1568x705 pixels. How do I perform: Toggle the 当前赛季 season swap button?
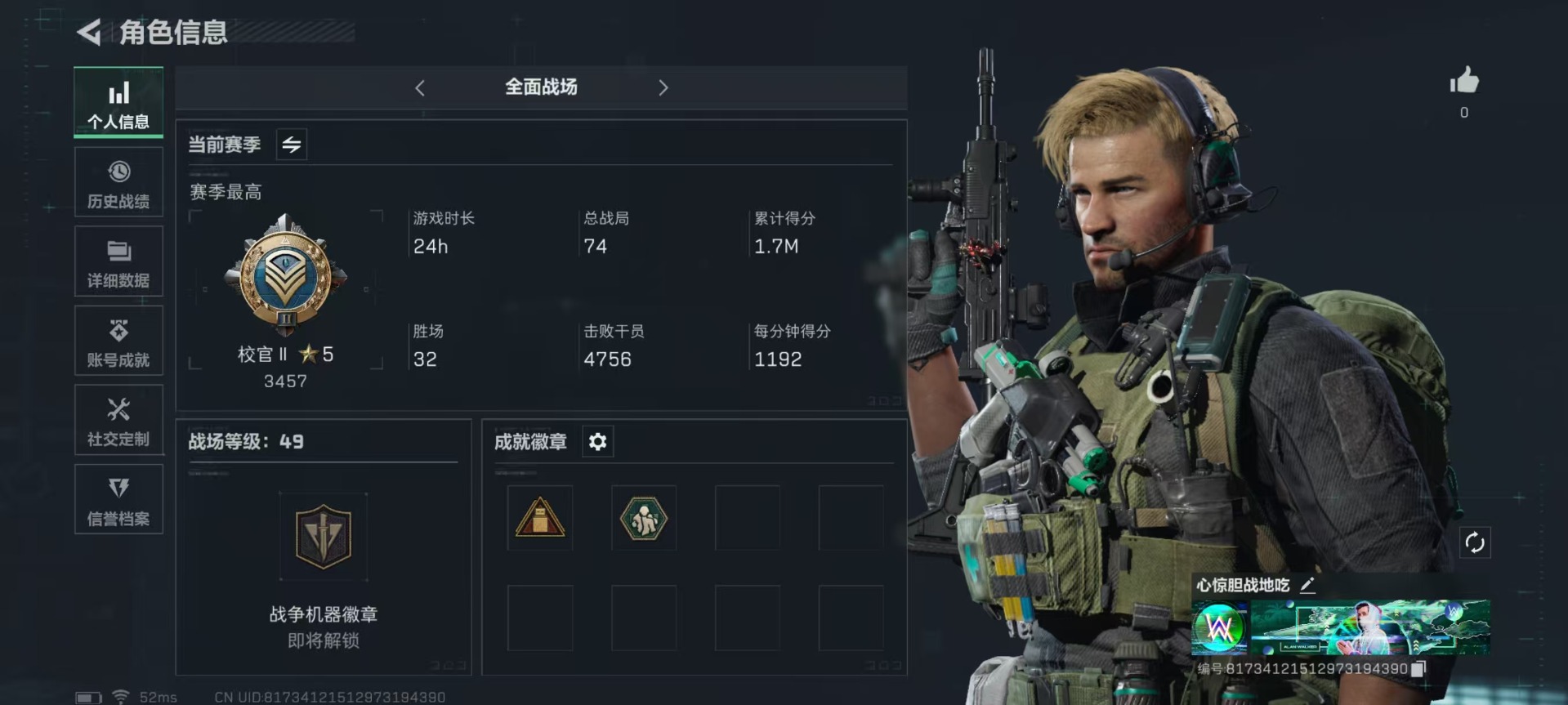pos(292,145)
